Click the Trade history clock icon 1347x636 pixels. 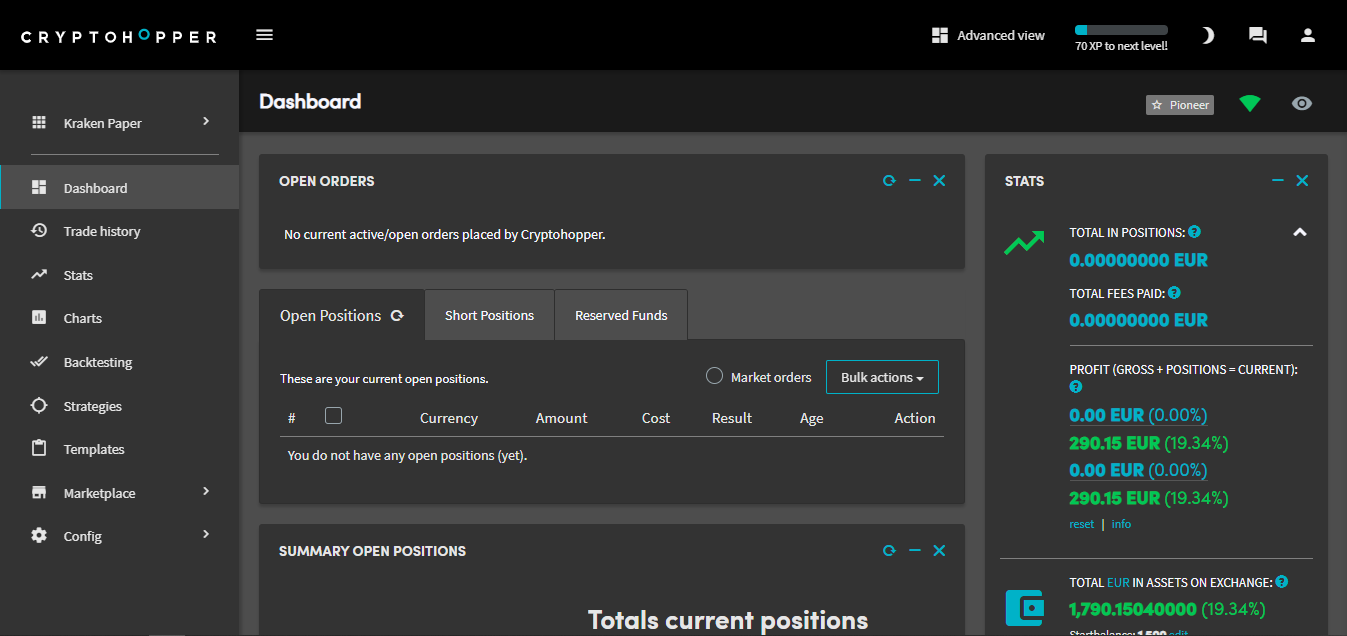tap(39, 230)
